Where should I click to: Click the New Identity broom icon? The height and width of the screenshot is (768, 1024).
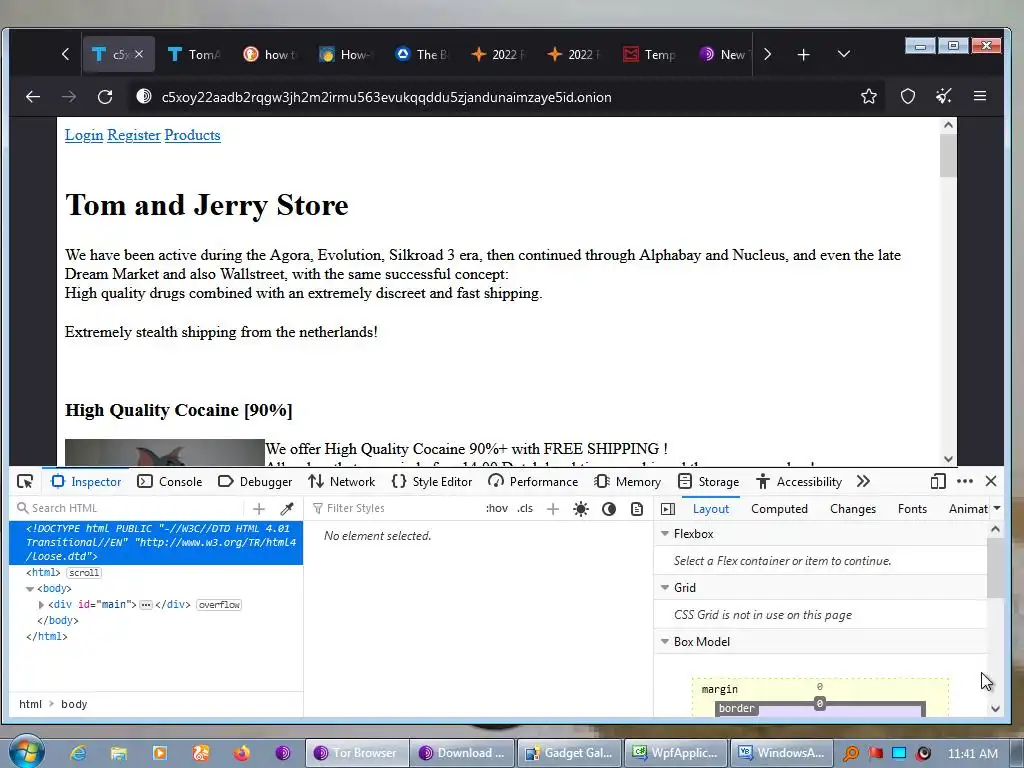[944, 97]
